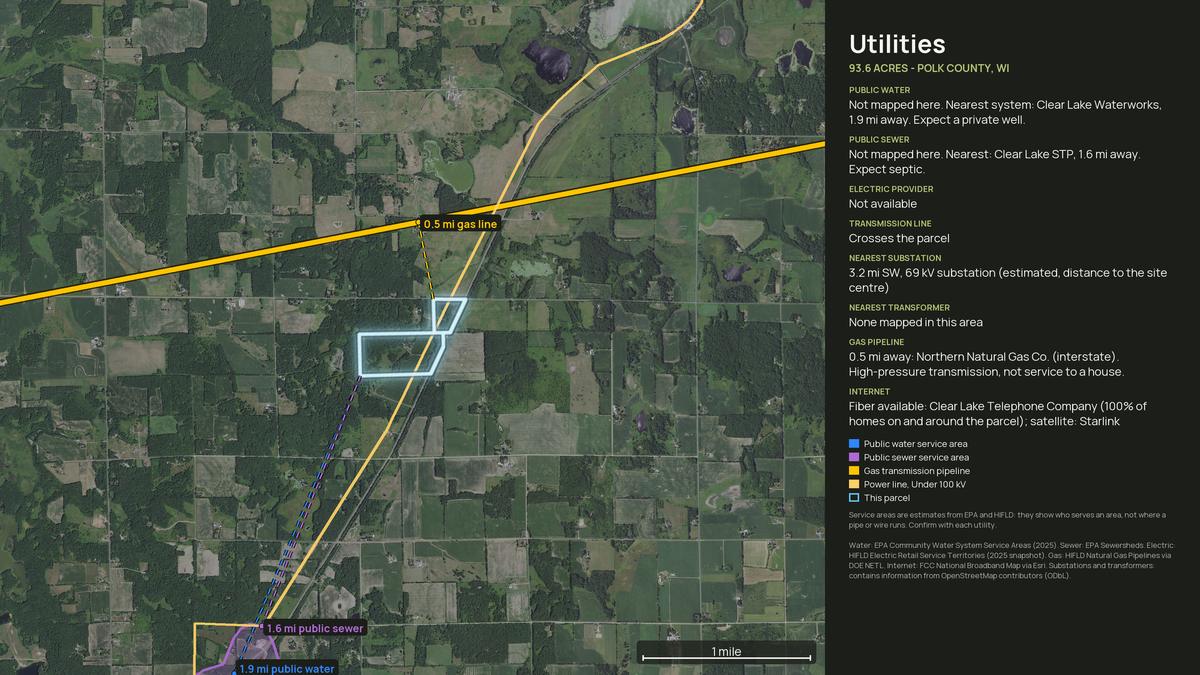Viewport: 1200px width, 675px height.
Task: Click the "This parcel" legend label
Action: click(x=887, y=498)
